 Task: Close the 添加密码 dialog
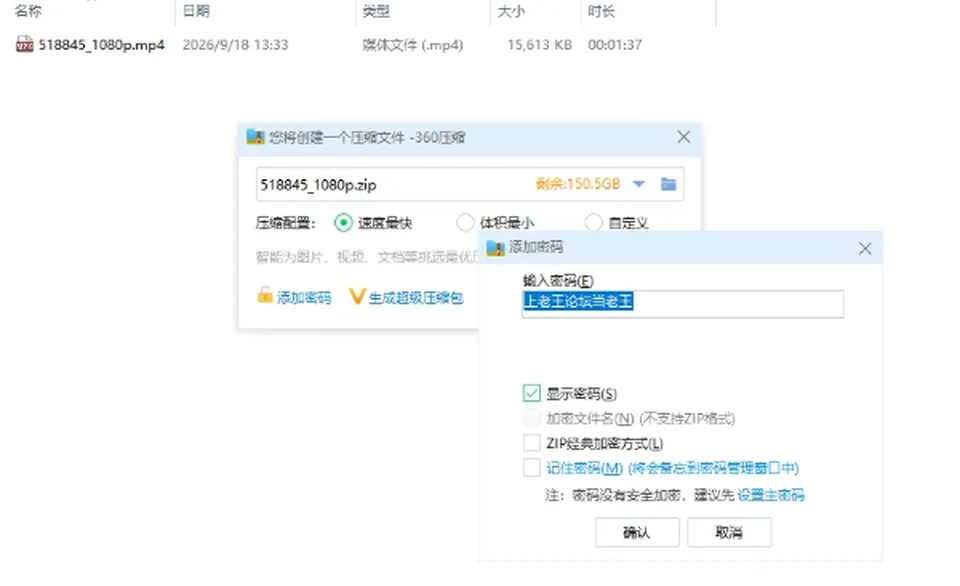tap(864, 248)
